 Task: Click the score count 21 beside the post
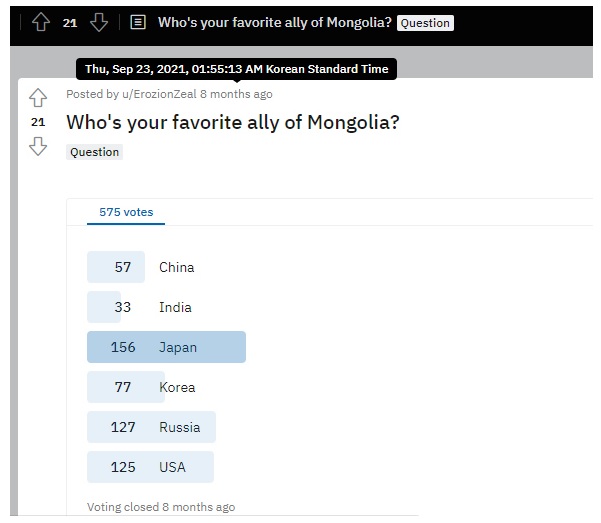[38, 122]
